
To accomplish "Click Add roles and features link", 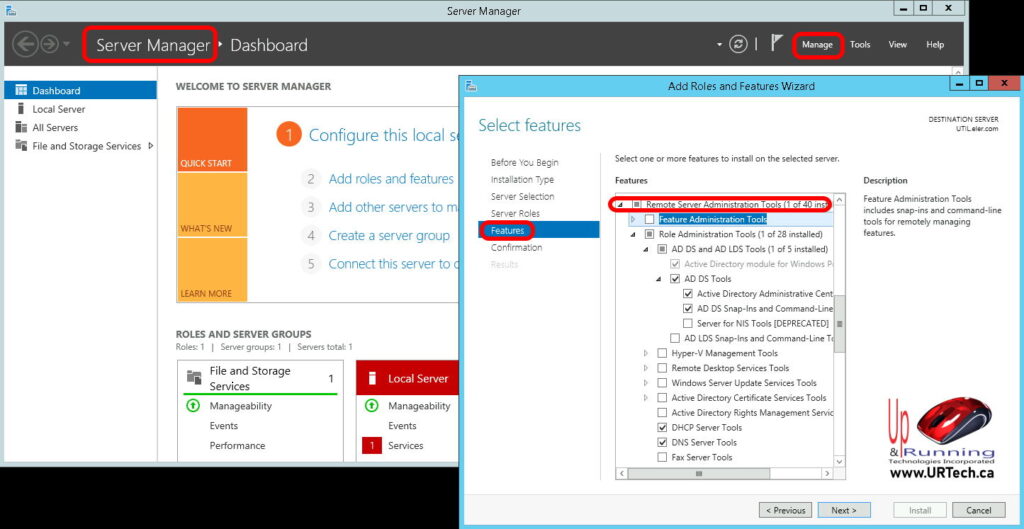I will tap(391, 179).
